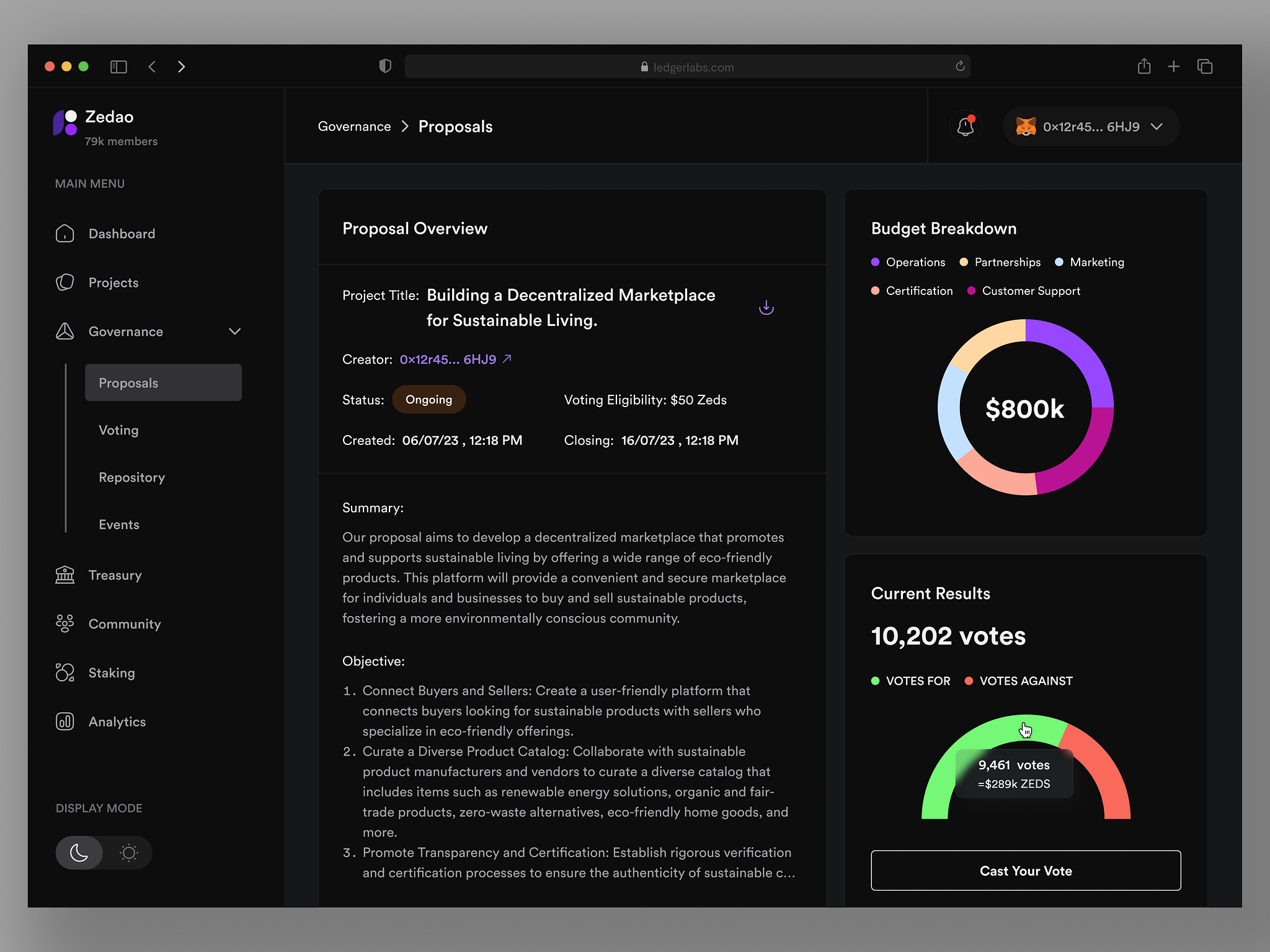Click the Operations purple legend dot
The image size is (1270, 952).
click(874, 262)
